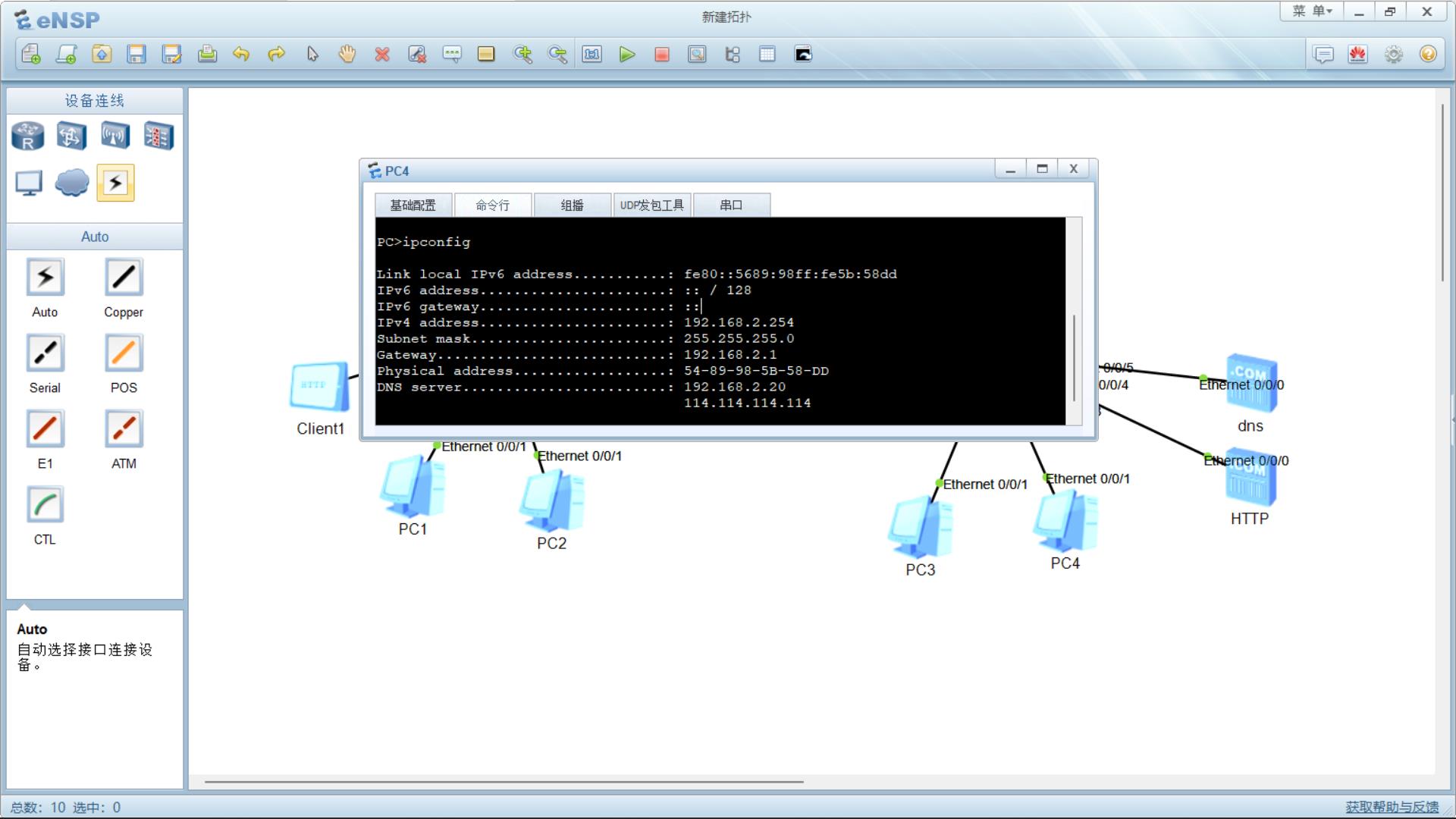Switch to the 基础配置 tab
The image size is (1456, 819).
413,206
